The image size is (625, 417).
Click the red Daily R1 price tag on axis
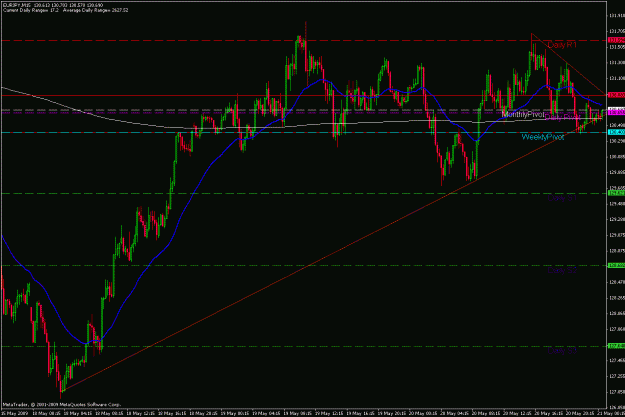616,40
